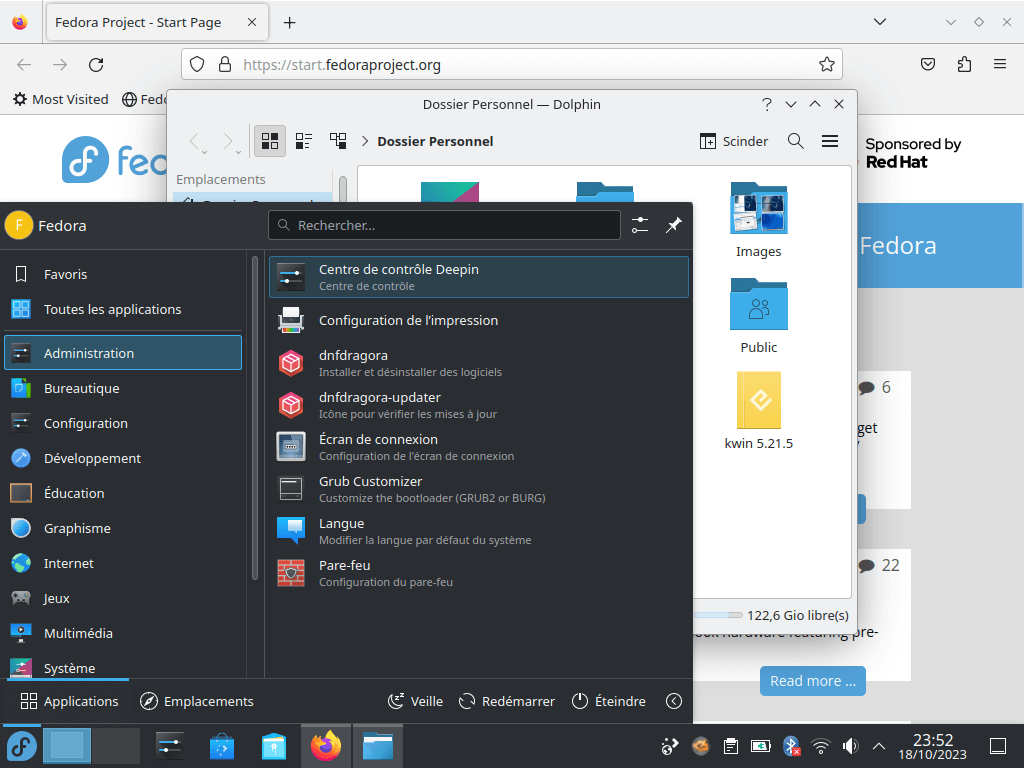Select Développement category

pyautogui.click(x=123, y=458)
